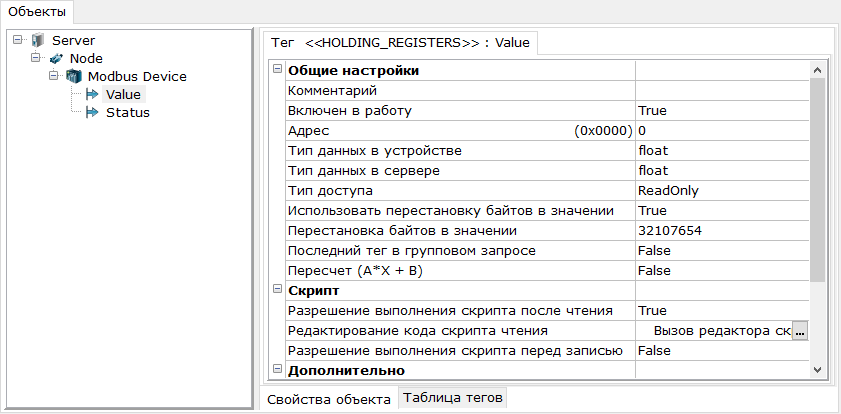Collapse the Modbus Device branch
This screenshot has height=414, width=841.
point(53,75)
